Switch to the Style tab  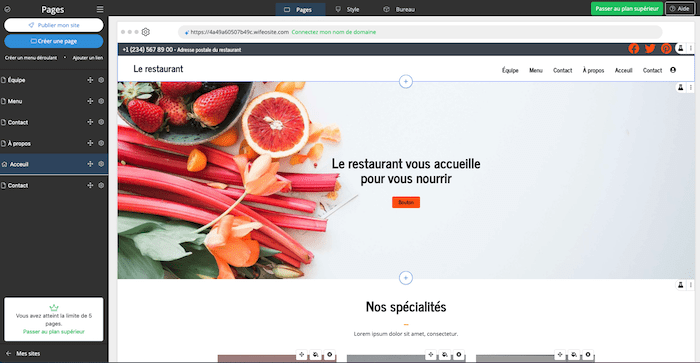coord(348,9)
